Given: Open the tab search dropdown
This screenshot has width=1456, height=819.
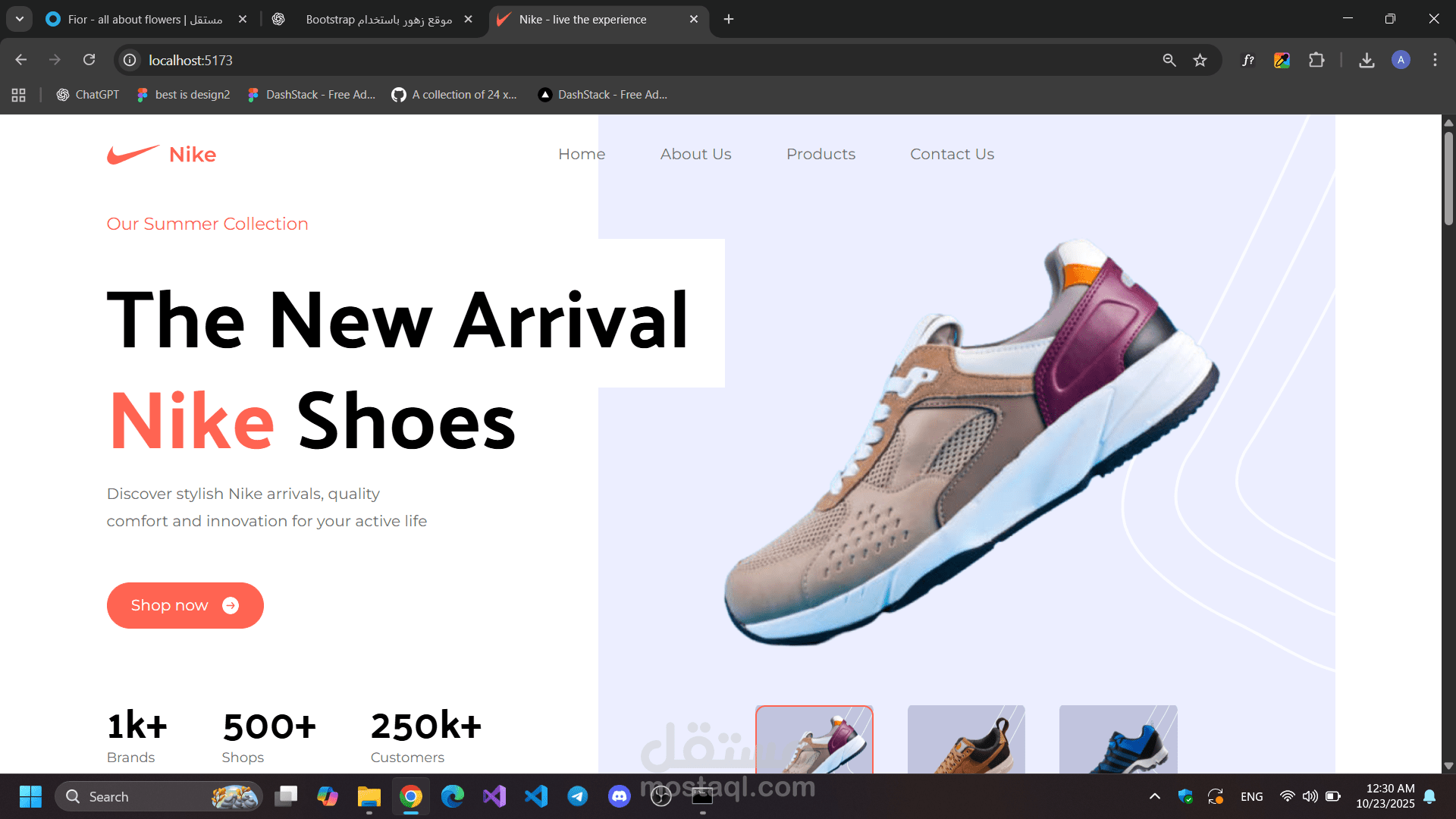Looking at the screenshot, I should click(19, 19).
